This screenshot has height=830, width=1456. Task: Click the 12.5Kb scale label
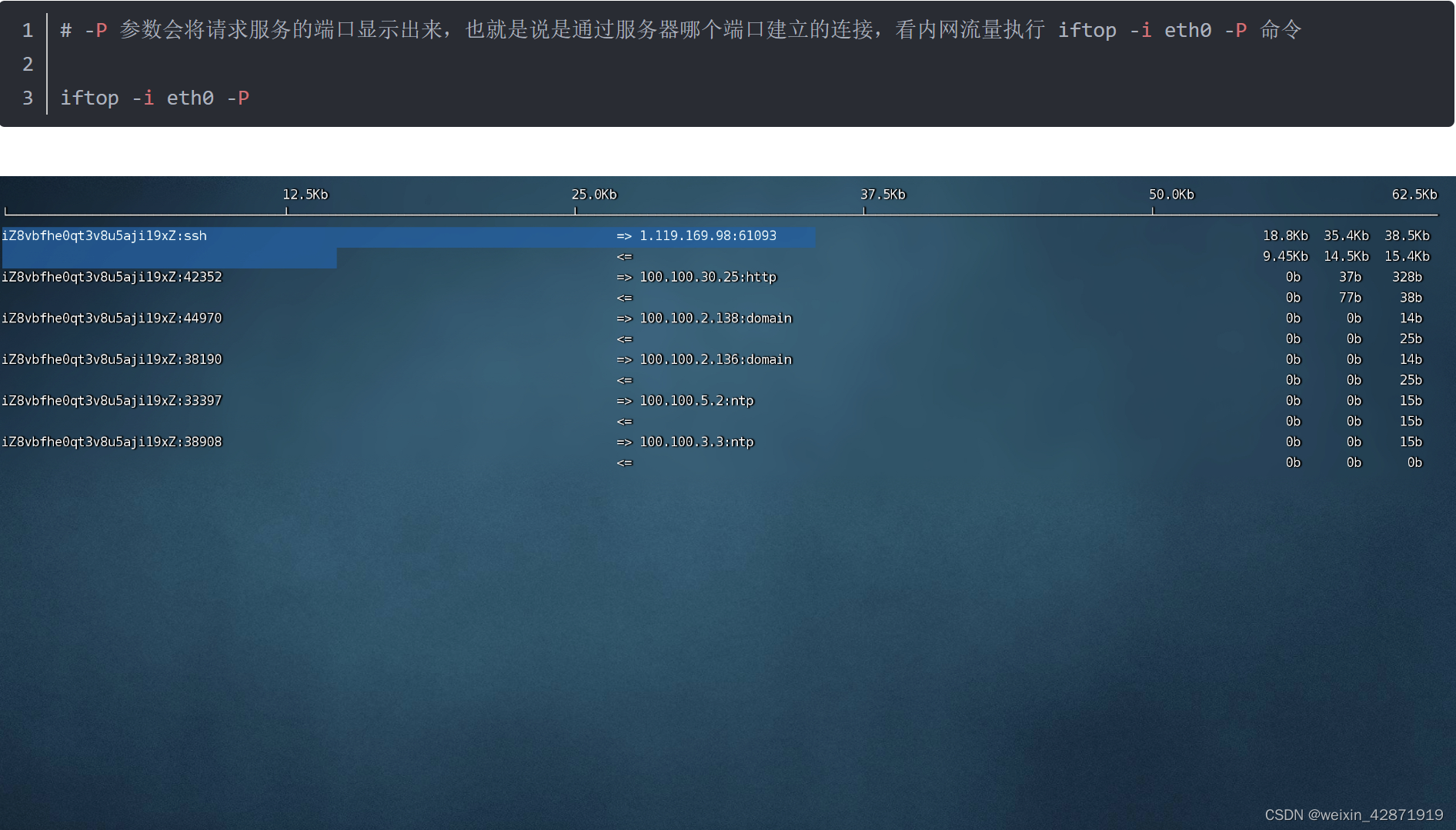click(x=306, y=195)
